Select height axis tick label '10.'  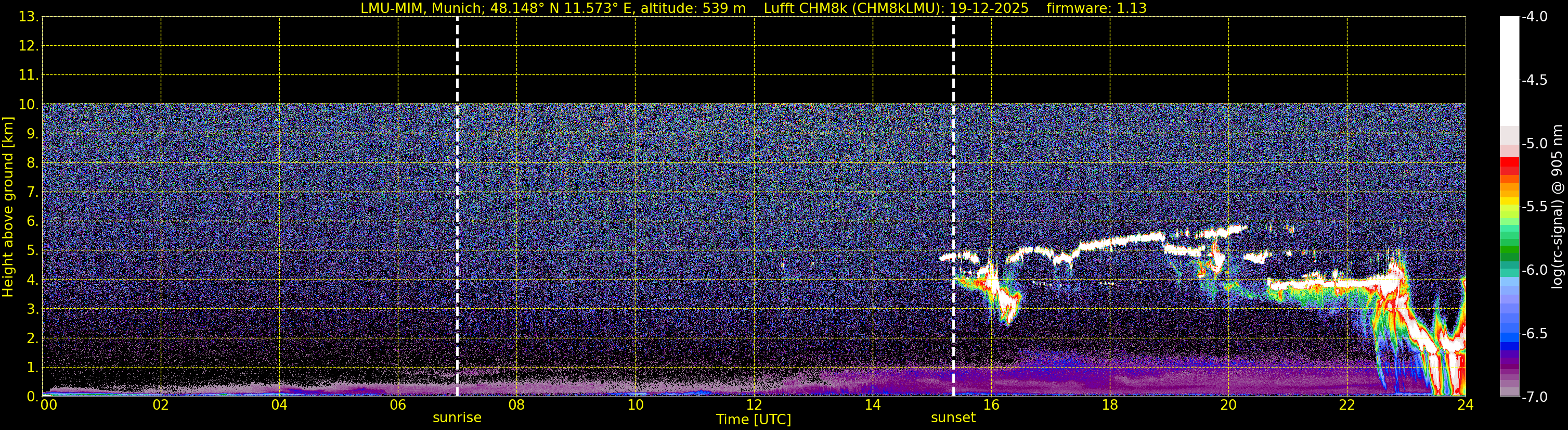pos(29,104)
